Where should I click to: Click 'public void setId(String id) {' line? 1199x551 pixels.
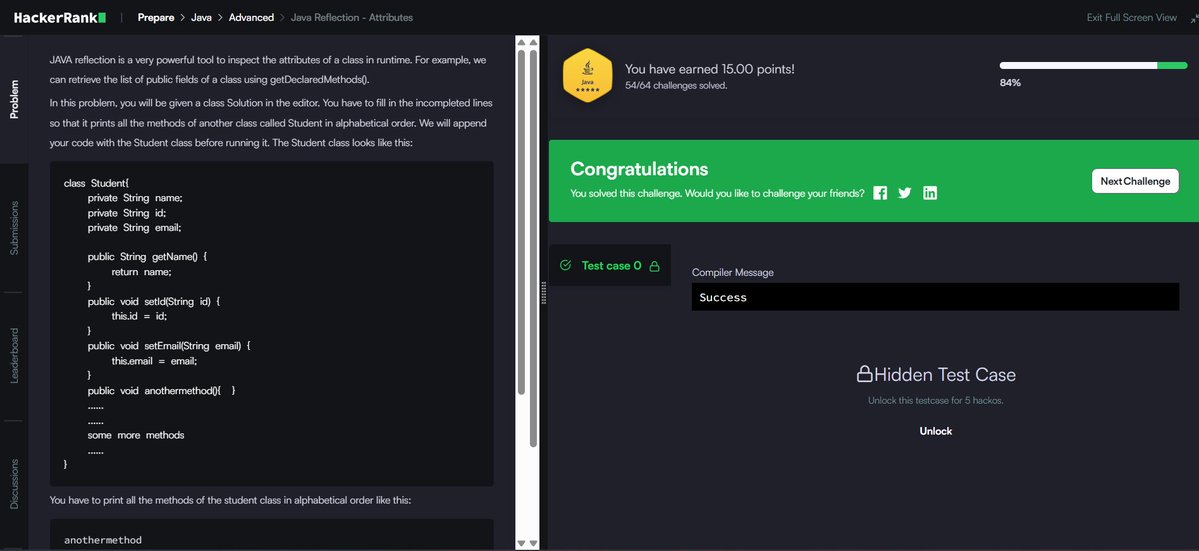point(154,302)
